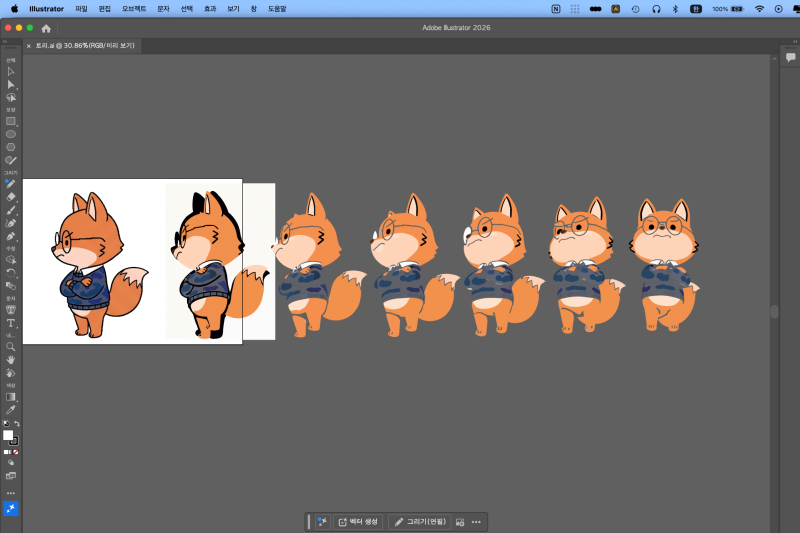Viewport: 800px width, 533px height.
Task: Select the Touch Type tool
Action: click(x=11, y=310)
